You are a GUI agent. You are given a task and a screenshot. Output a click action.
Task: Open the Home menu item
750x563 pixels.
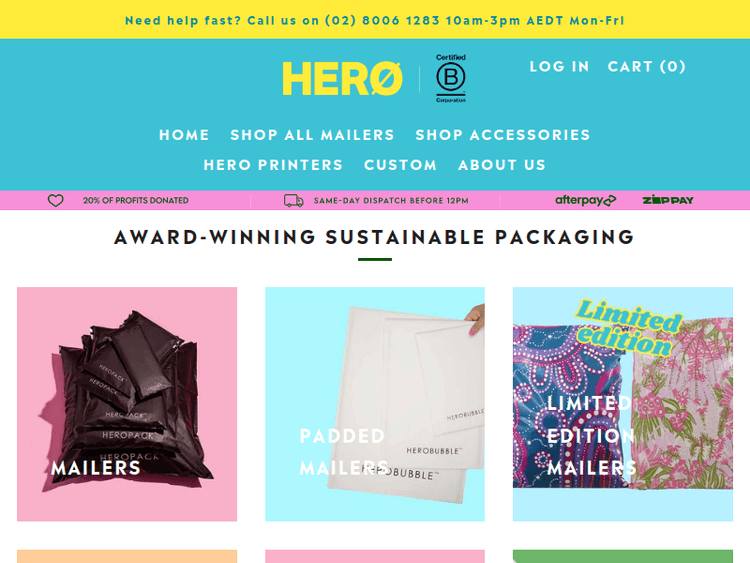pos(184,135)
